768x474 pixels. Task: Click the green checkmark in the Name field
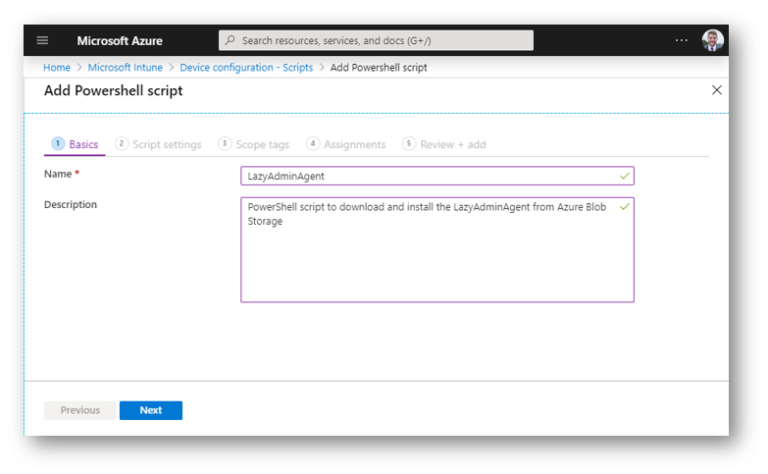(624, 176)
